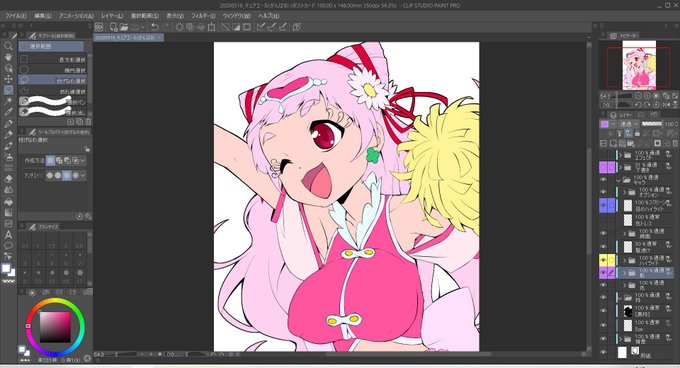This screenshot has width=680, height=368.
Task: Open the Save dropdown arrow in the command bar
Action: point(142,27)
